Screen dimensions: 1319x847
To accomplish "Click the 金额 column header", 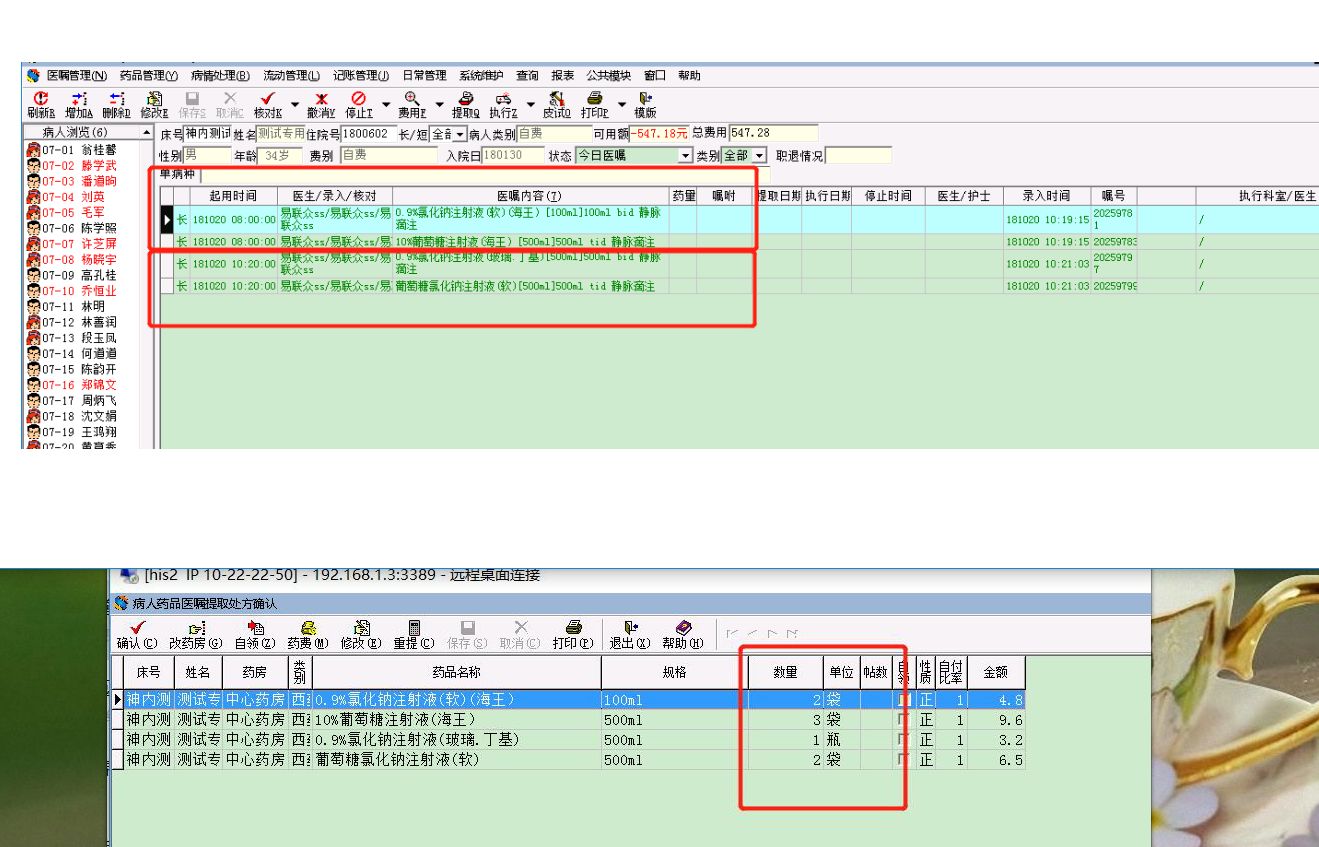I will pyautogui.click(x=995, y=672).
